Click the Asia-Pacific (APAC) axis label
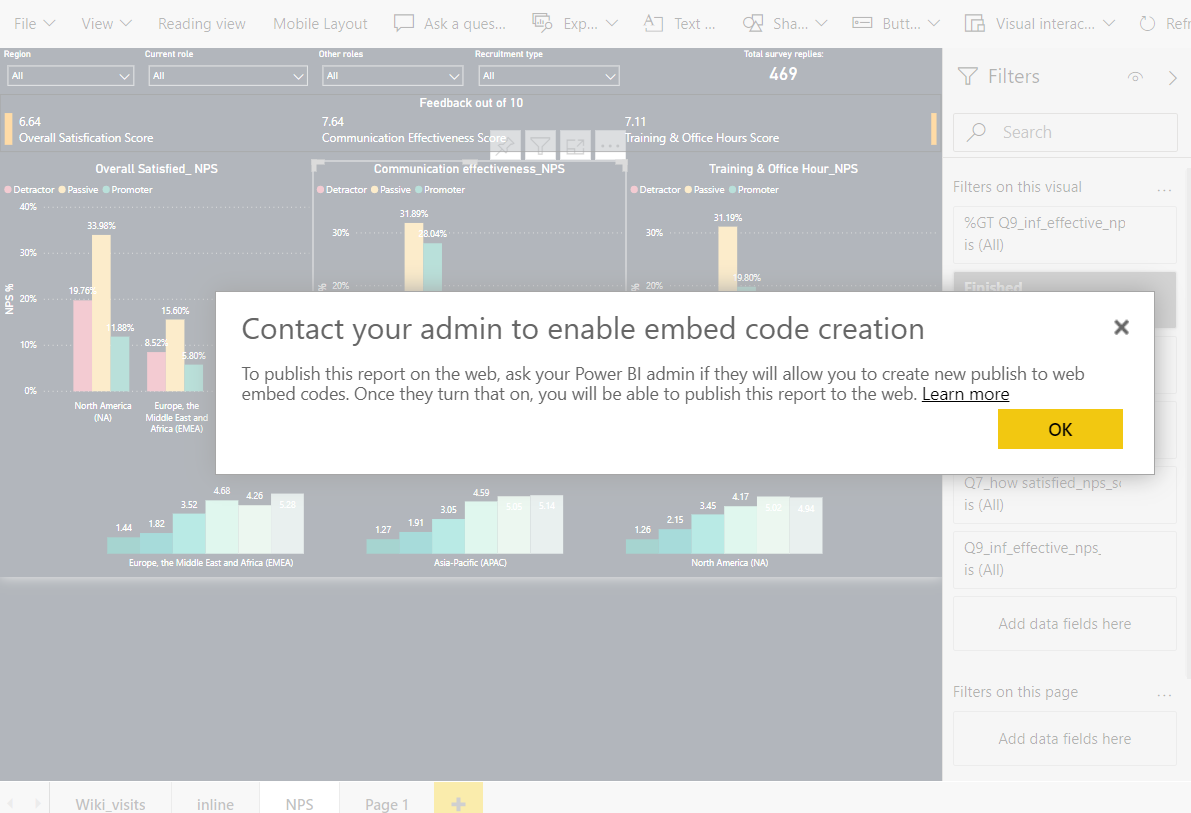This screenshot has height=813, width=1191. (x=470, y=563)
